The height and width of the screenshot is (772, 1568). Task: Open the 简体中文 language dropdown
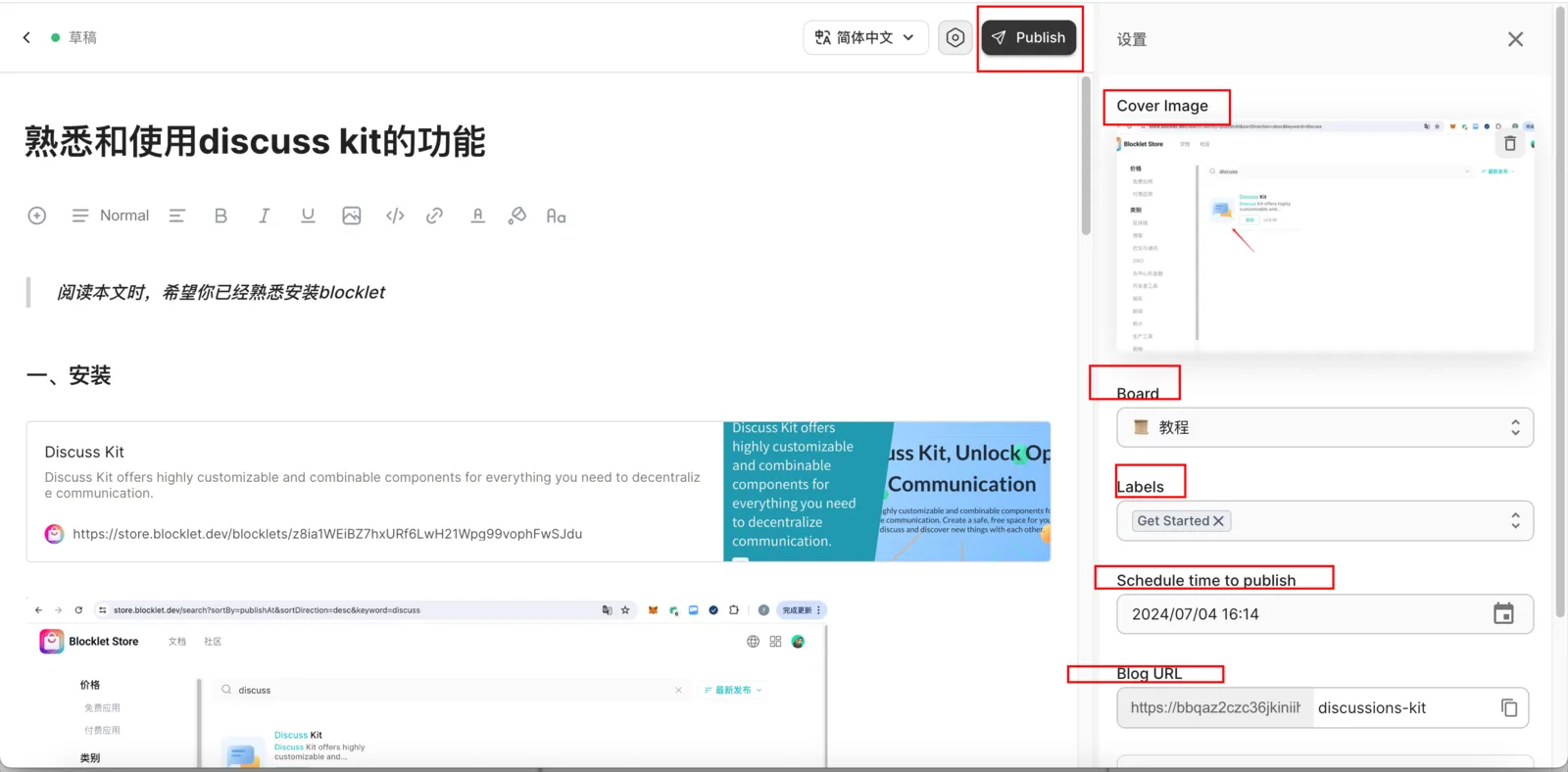pyautogui.click(x=865, y=37)
